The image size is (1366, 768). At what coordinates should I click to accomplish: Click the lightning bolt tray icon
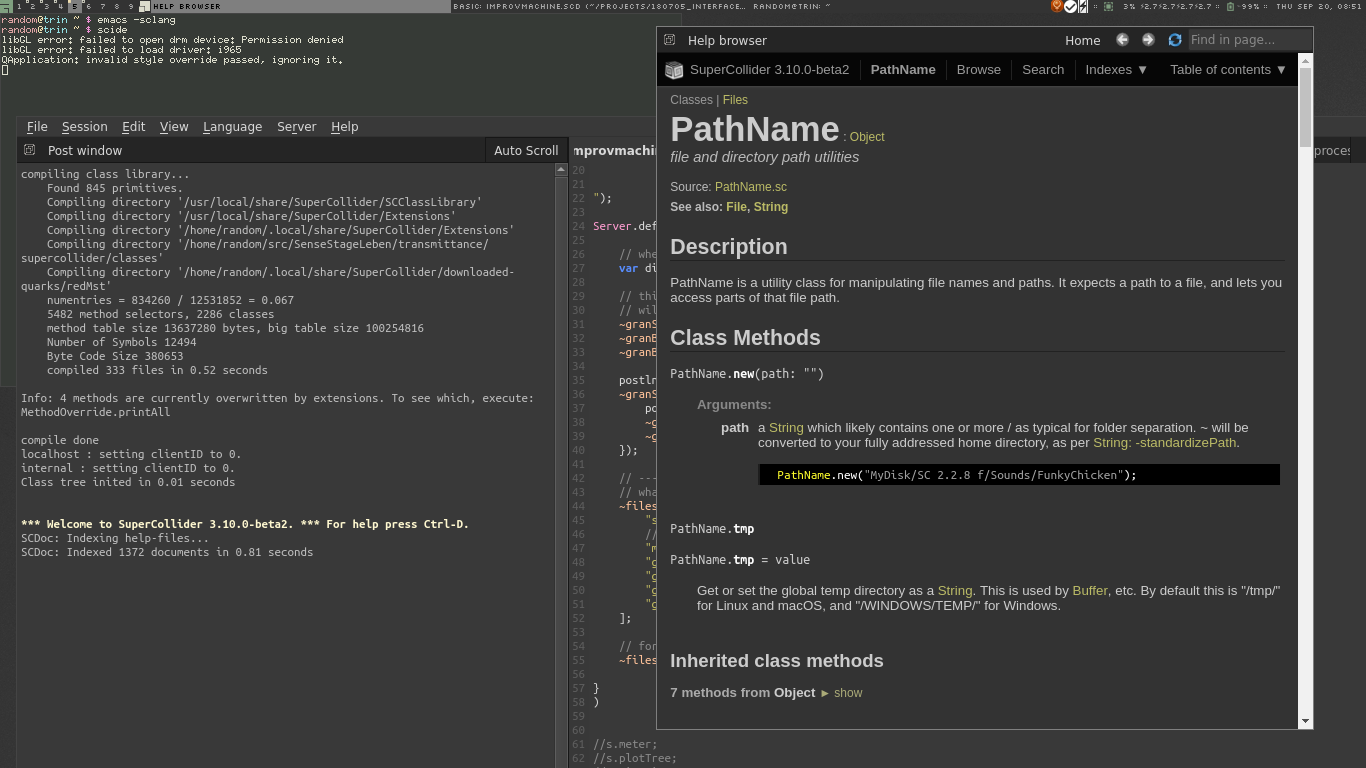click(1083, 6)
